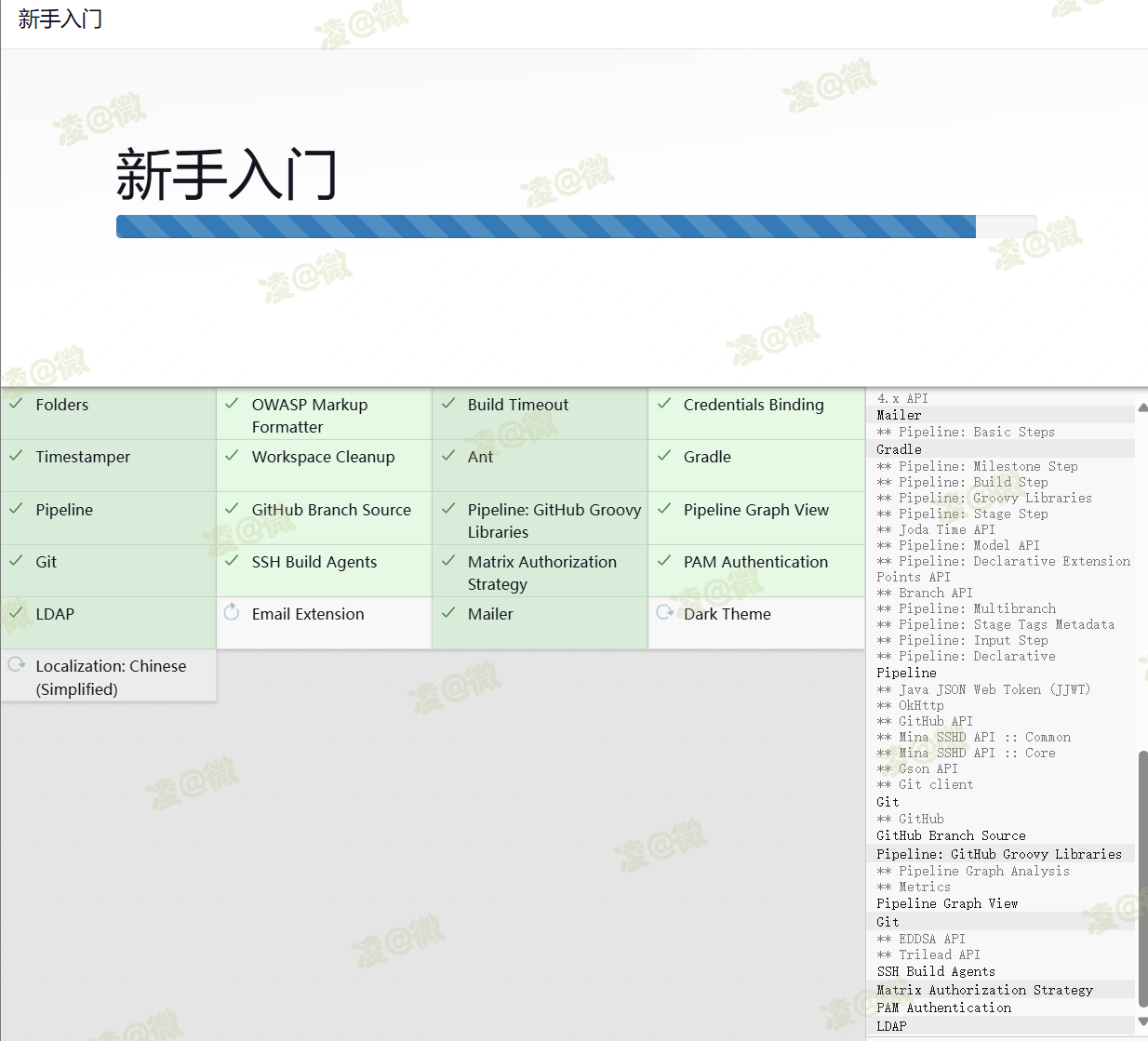Click the checkmark icon next to OWASP Markup Formatter
The width and height of the screenshot is (1148, 1041).
(x=232, y=404)
